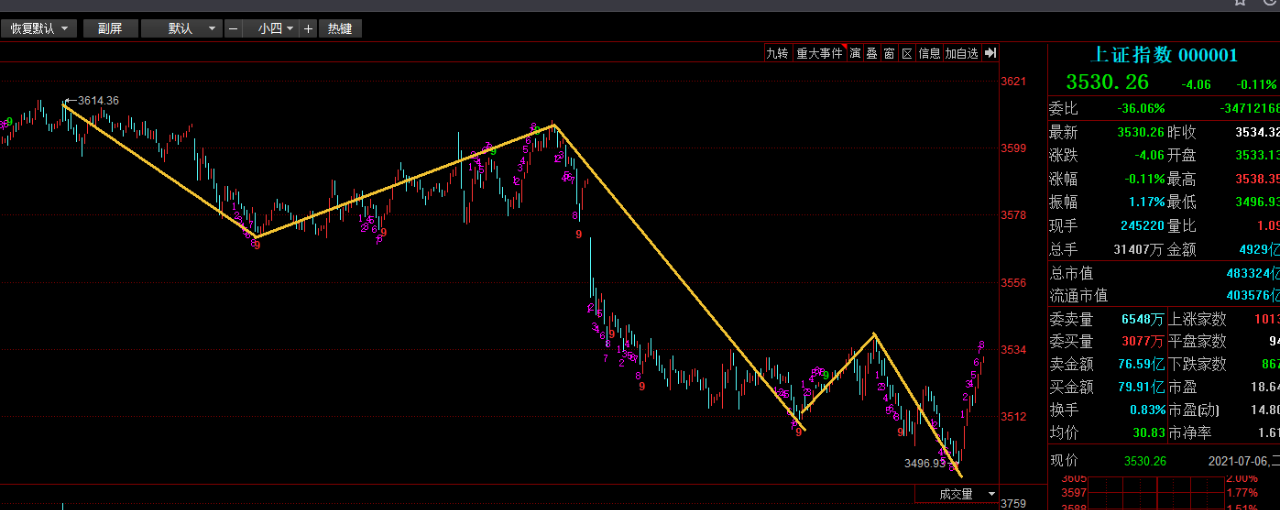
Task: Toggle the 九转 indicator
Action: coord(777,53)
